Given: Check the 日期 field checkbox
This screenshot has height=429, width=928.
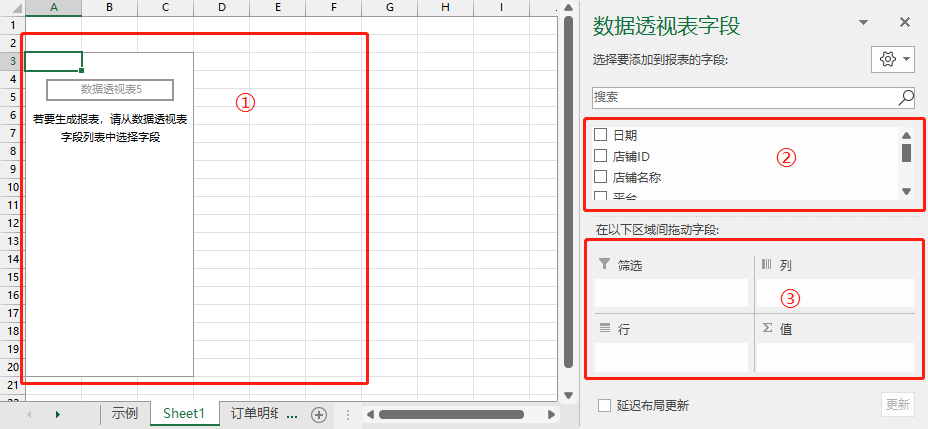Looking at the screenshot, I should click(x=600, y=134).
